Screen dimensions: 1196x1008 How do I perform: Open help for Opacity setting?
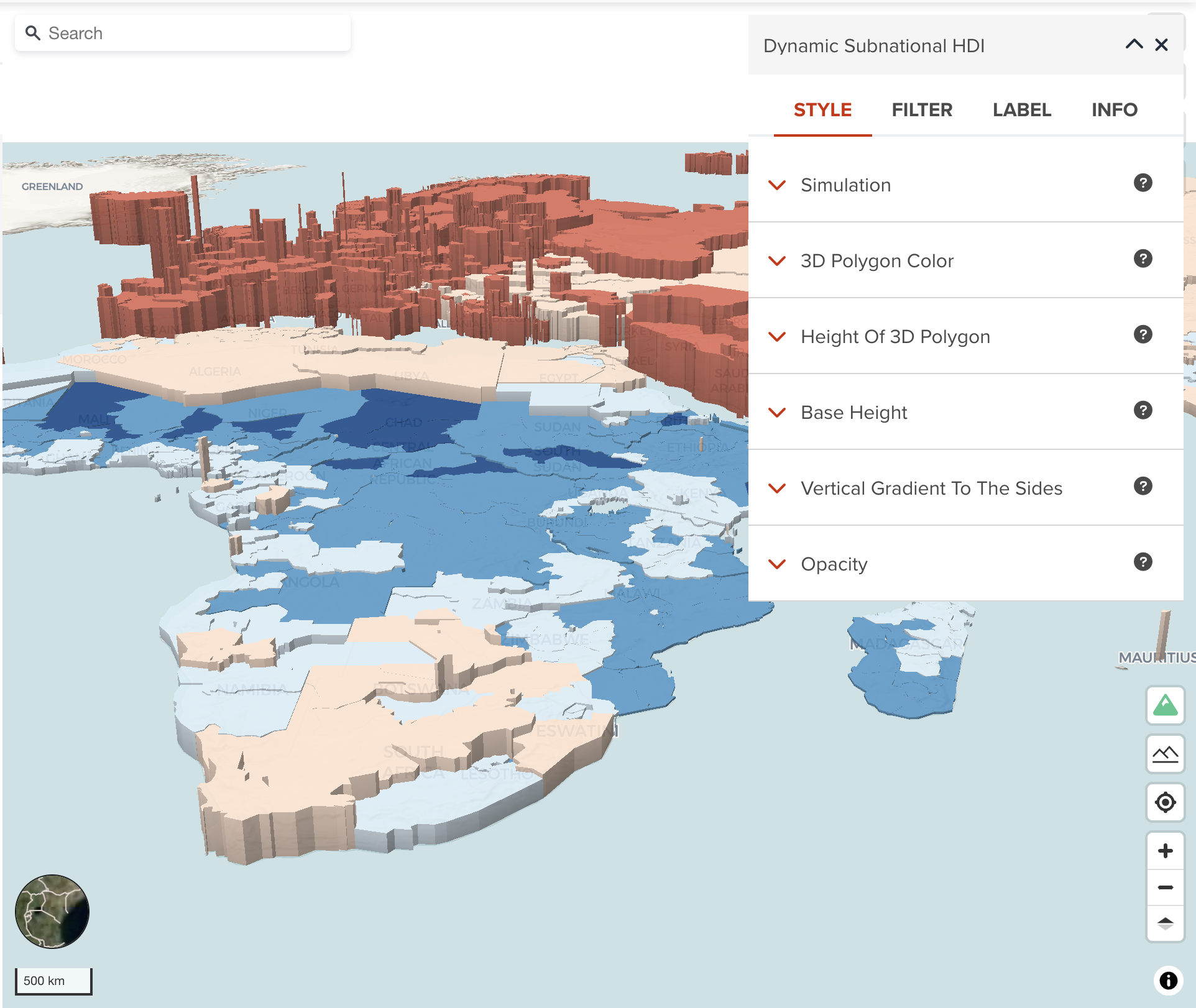[x=1143, y=562]
